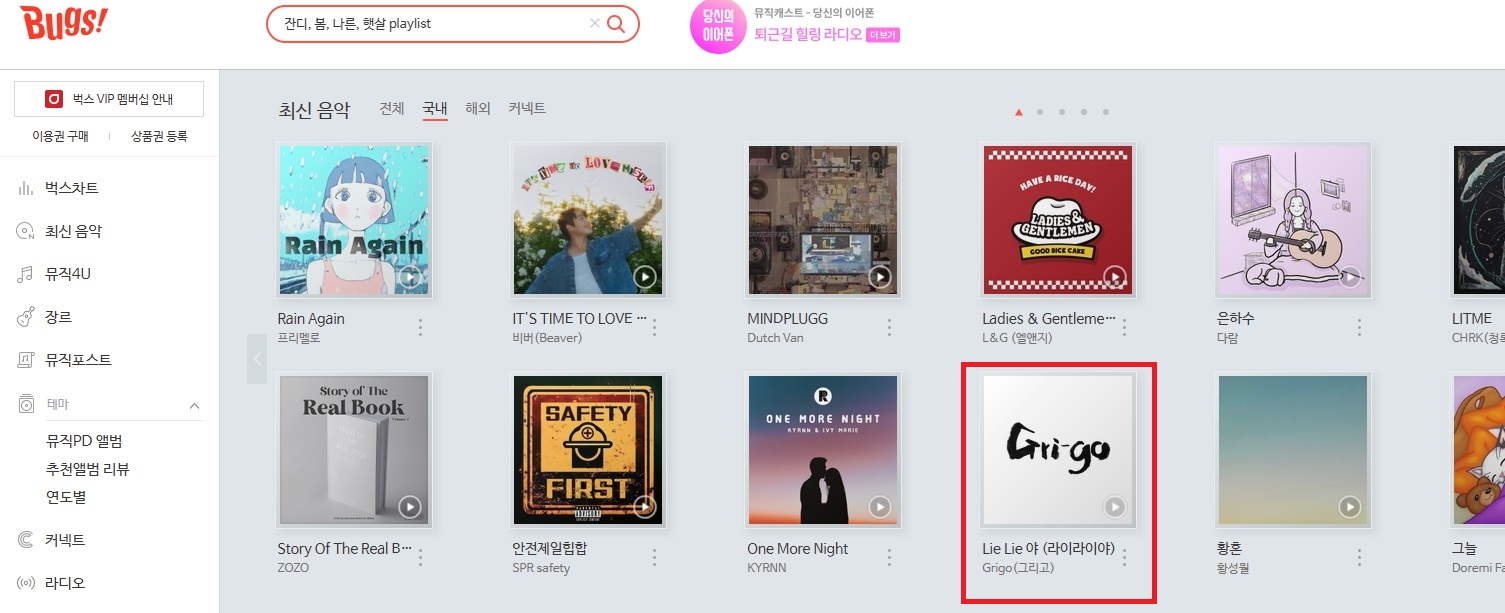Collapse the 테마 sidebar section
Viewport: 1505px width, 613px height.
(194, 405)
